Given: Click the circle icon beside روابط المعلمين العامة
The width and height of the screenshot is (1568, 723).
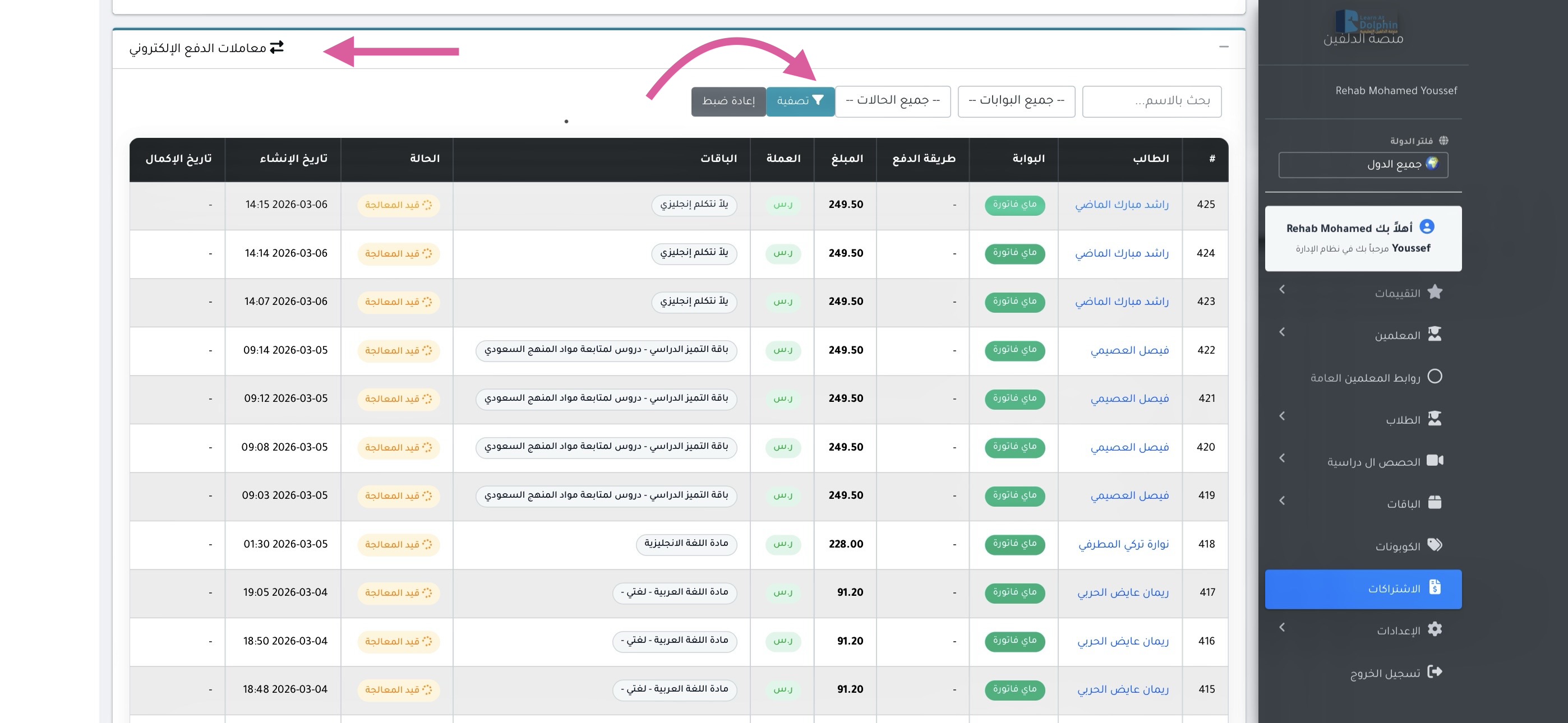Looking at the screenshot, I should tap(1434, 377).
